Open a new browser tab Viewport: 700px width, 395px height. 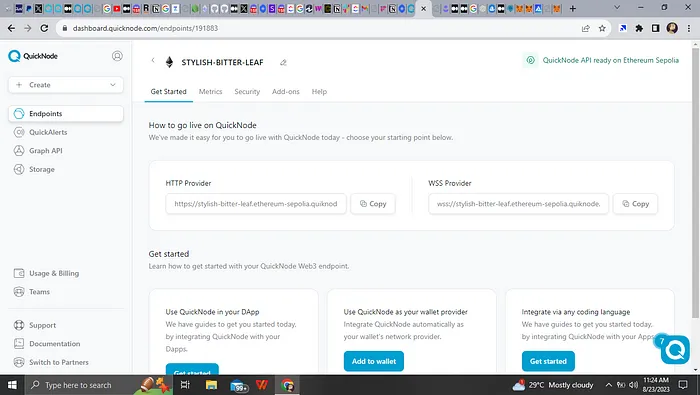pos(572,8)
